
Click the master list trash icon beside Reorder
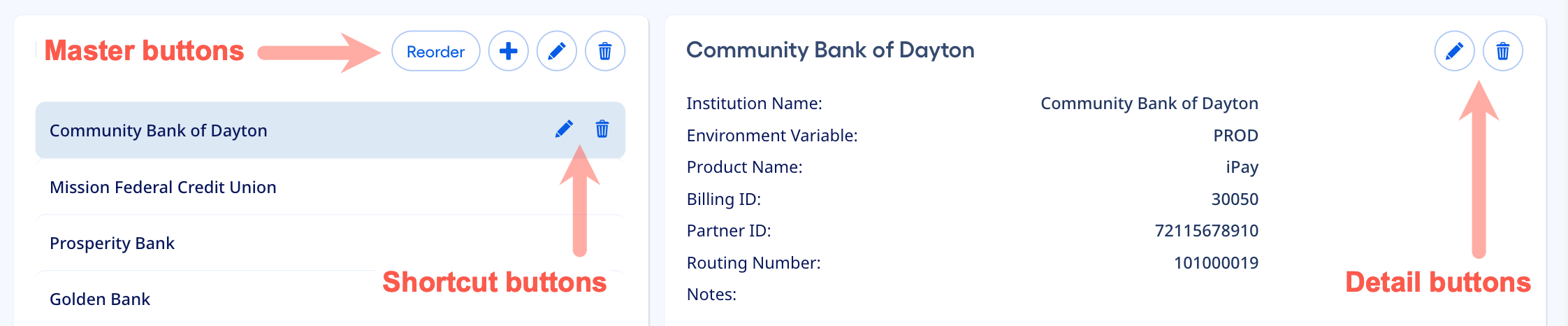coord(604,51)
